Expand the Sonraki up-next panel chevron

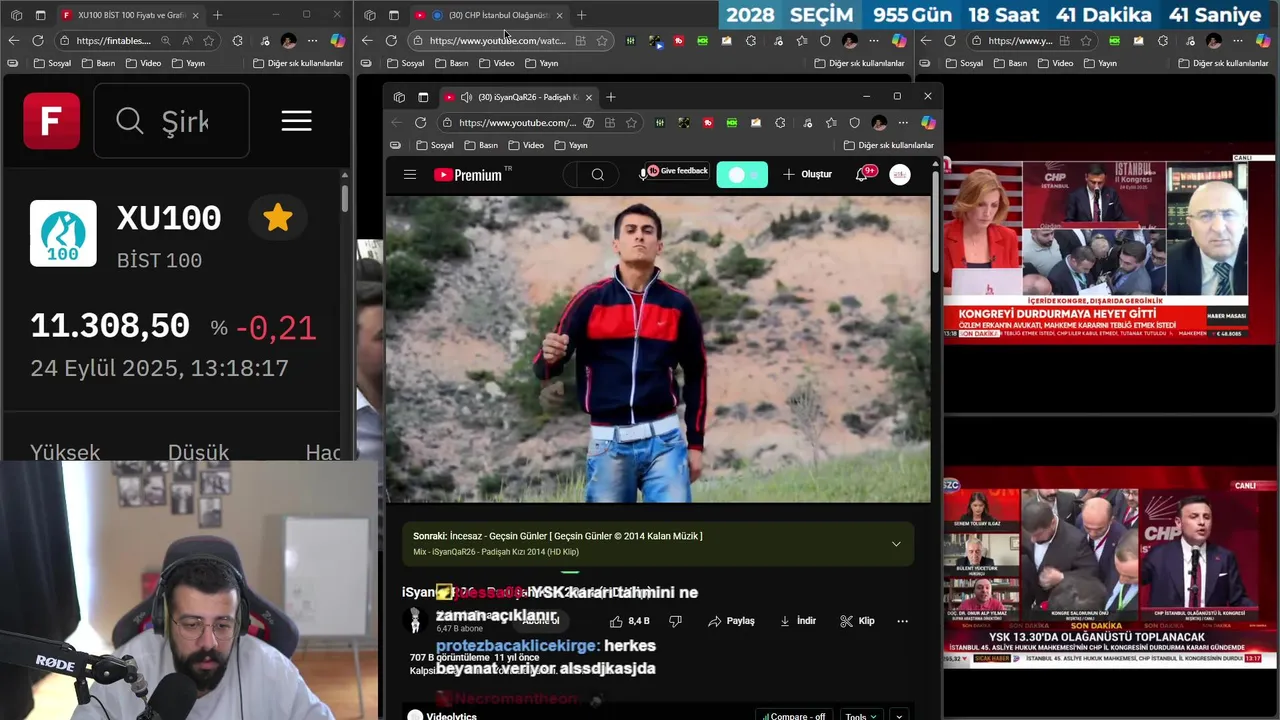click(x=896, y=544)
